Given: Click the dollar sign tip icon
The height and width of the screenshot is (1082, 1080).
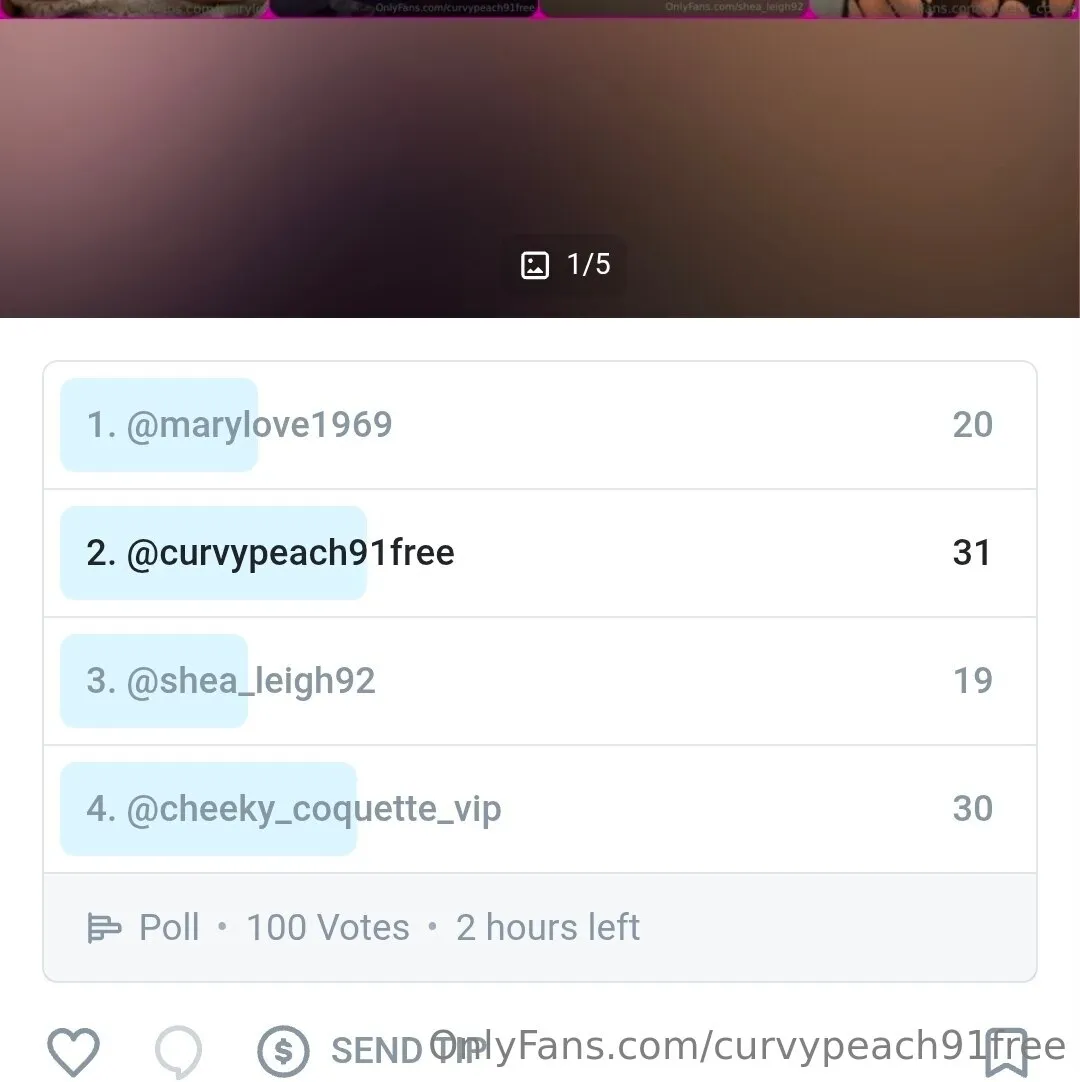Looking at the screenshot, I should tap(283, 1052).
